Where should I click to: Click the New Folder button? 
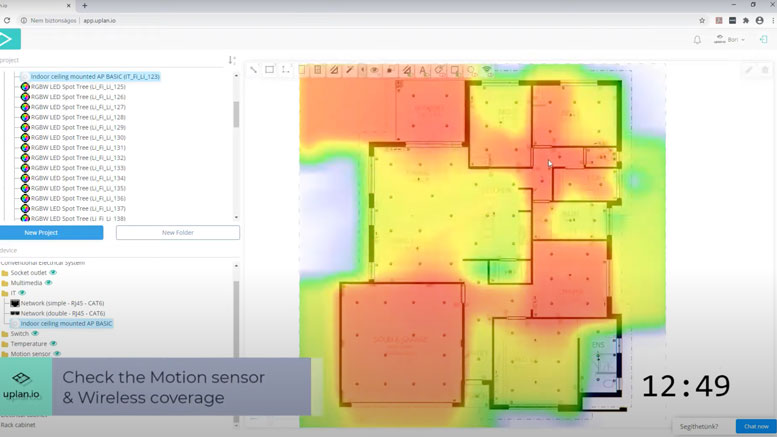pyautogui.click(x=177, y=232)
